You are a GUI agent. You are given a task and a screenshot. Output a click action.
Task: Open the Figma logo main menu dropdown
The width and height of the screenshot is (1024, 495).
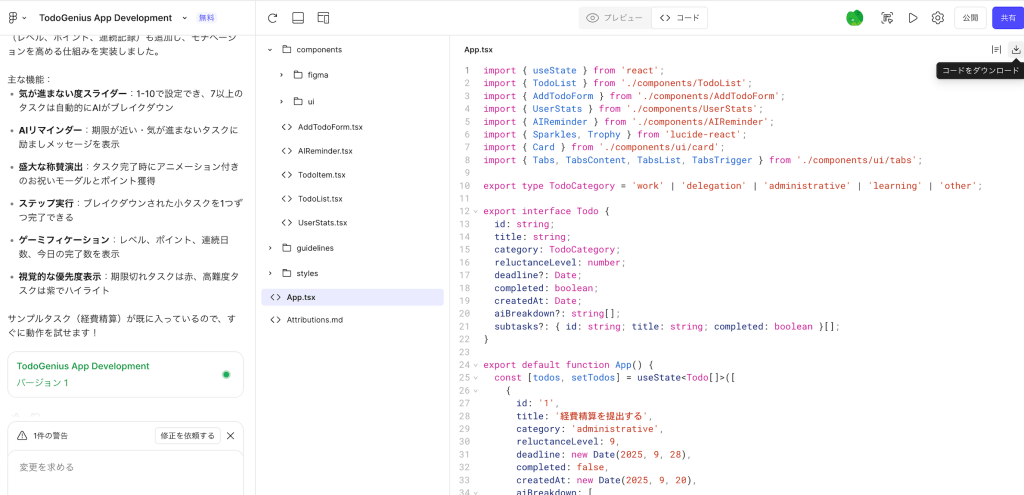[15, 18]
